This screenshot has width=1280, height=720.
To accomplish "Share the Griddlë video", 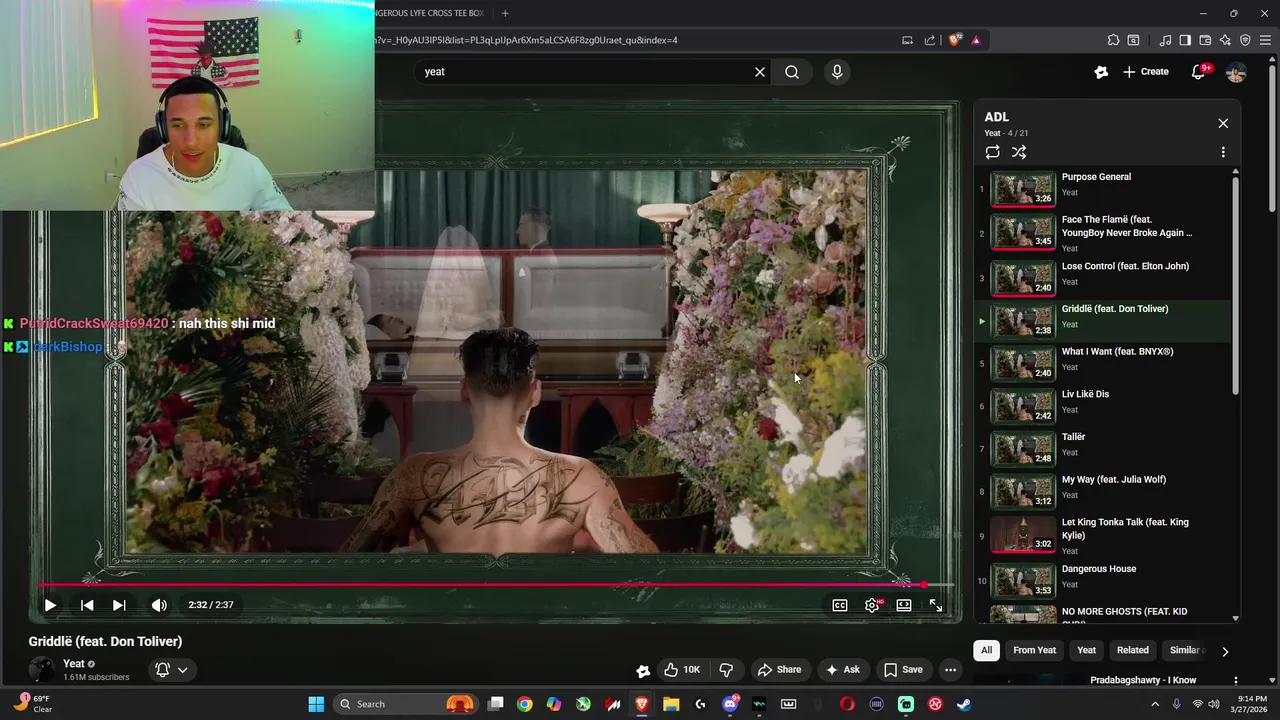I will coord(779,670).
